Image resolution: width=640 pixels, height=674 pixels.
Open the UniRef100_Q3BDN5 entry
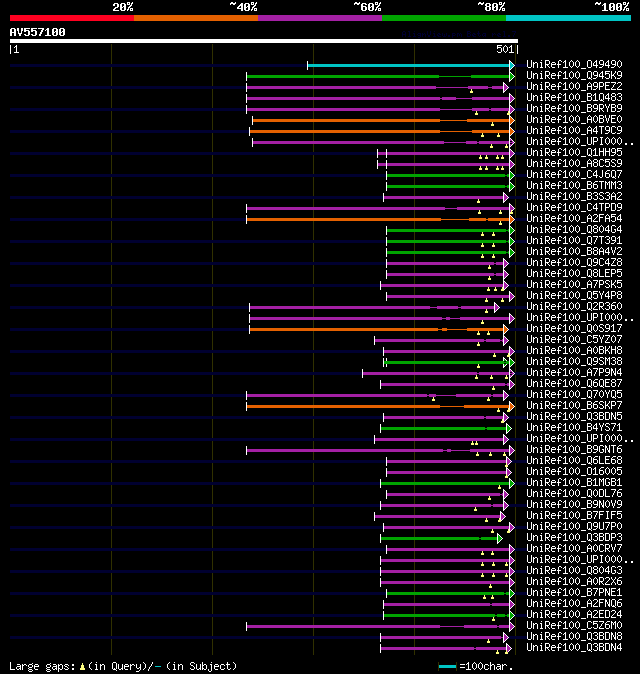coord(574,417)
